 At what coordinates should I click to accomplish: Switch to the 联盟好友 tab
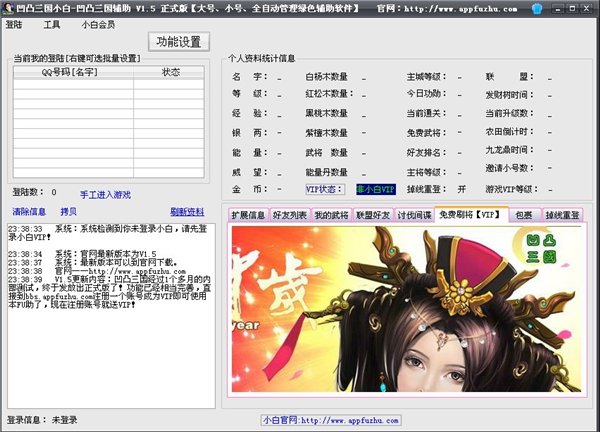pos(373,215)
